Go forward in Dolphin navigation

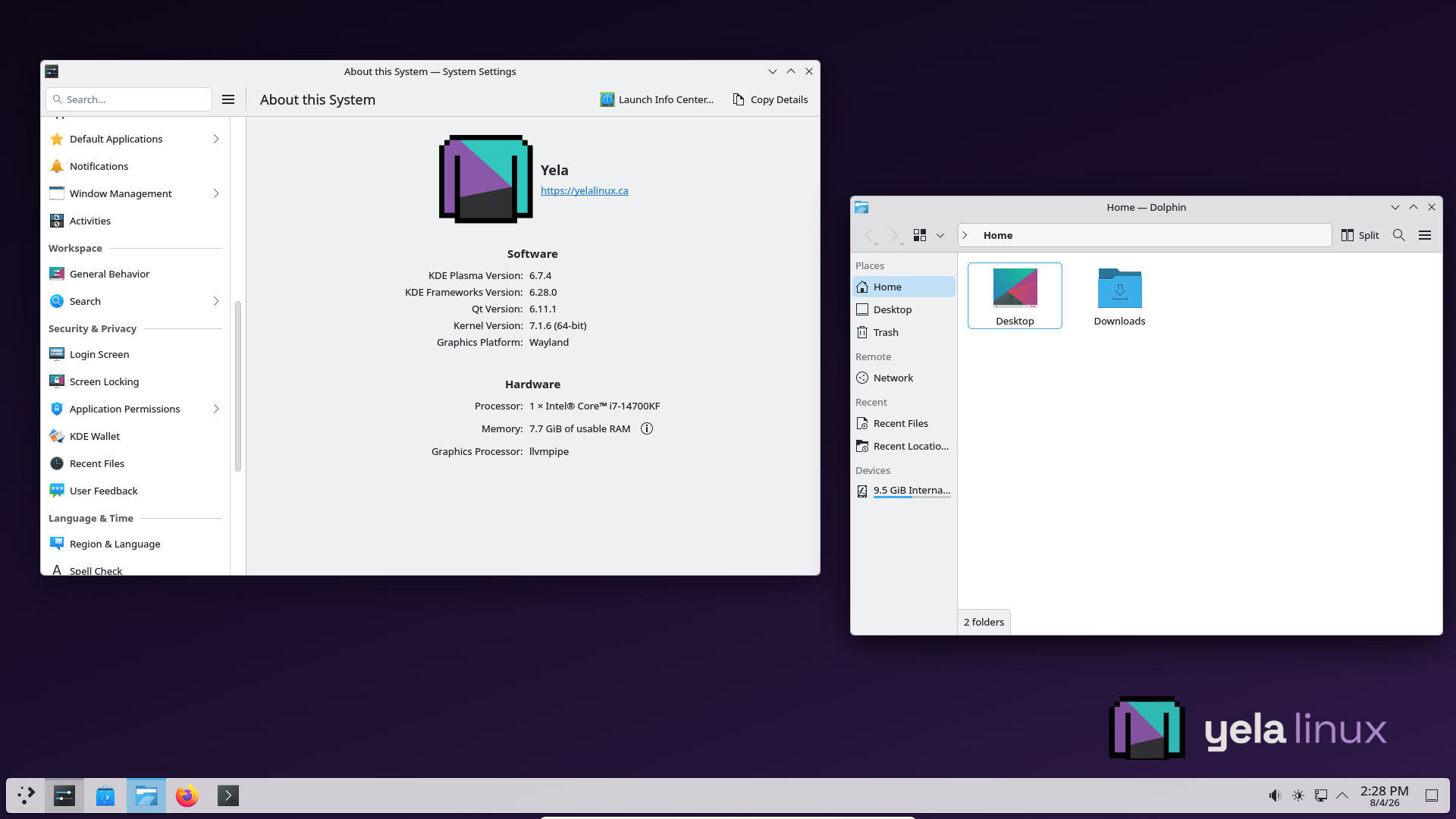pos(894,235)
